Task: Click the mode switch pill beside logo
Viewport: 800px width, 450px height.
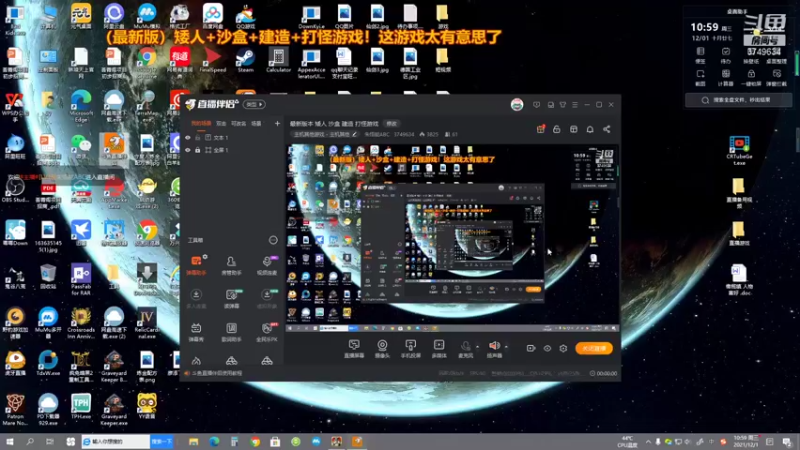Action: pyautogui.click(x=254, y=105)
